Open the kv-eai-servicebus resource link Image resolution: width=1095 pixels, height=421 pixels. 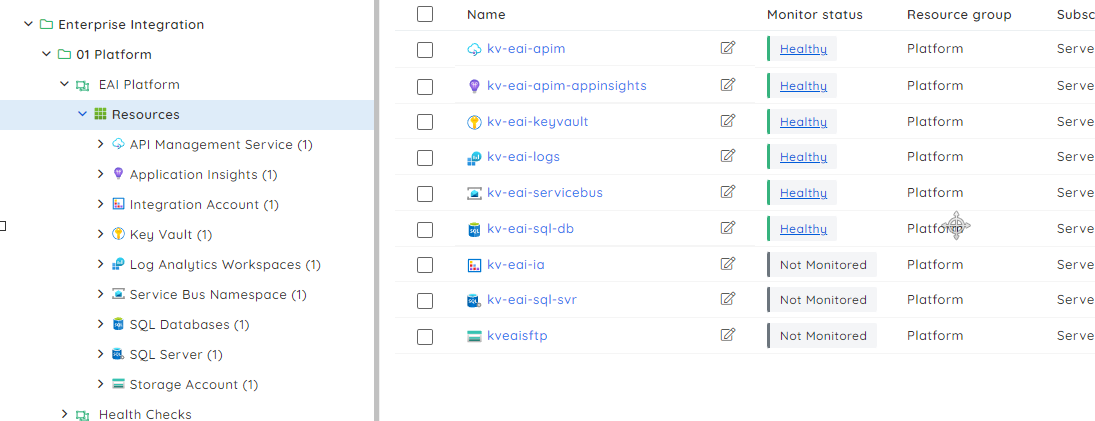click(545, 192)
